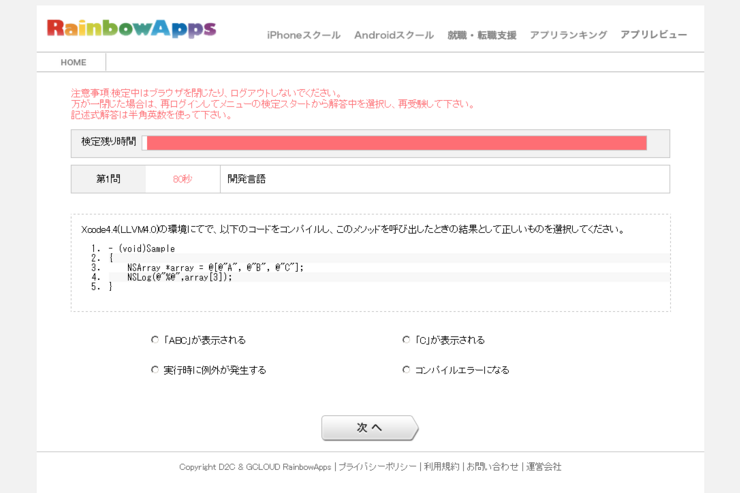Click the - (void)Sample code line
The width and height of the screenshot is (740, 493).
tap(142, 249)
